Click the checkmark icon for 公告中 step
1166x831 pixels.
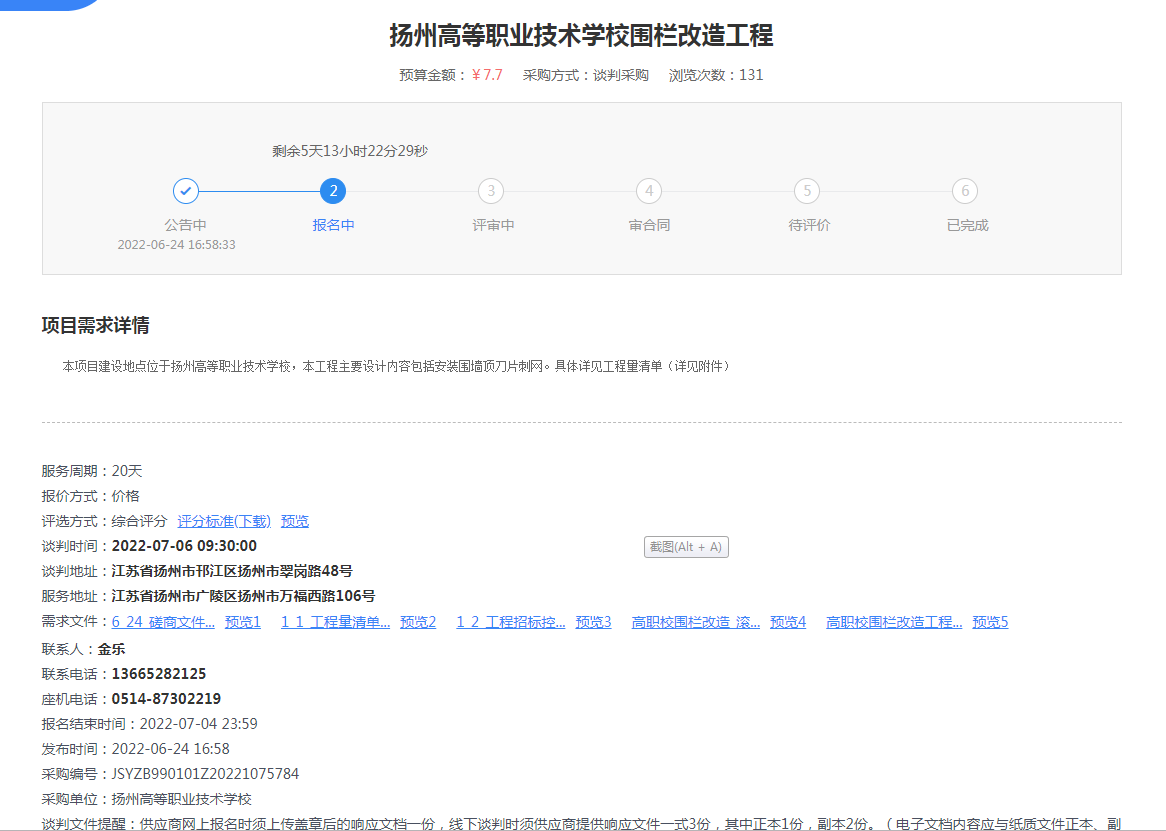pyautogui.click(x=186, y=191)
